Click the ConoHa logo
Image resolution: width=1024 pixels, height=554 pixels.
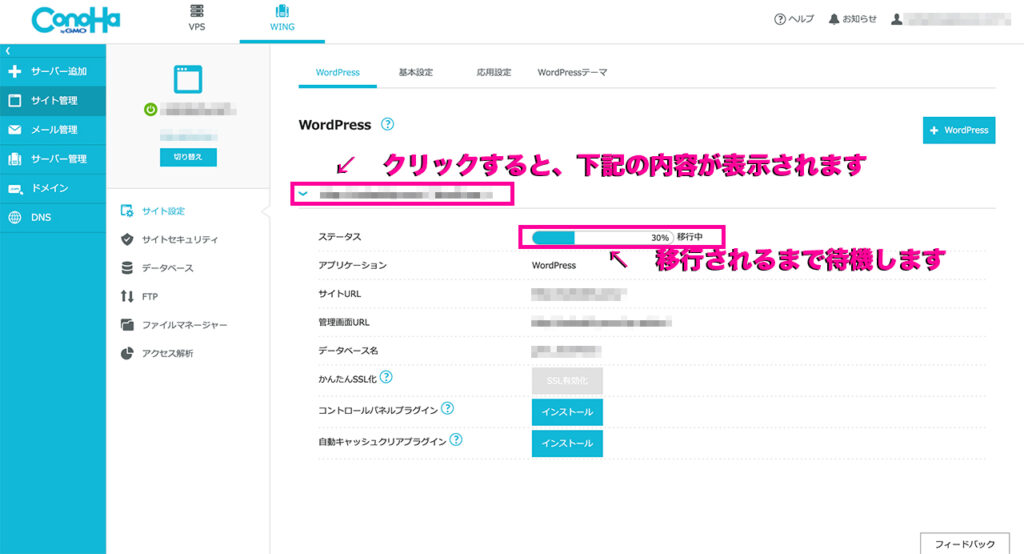click(x=76, y=21)
